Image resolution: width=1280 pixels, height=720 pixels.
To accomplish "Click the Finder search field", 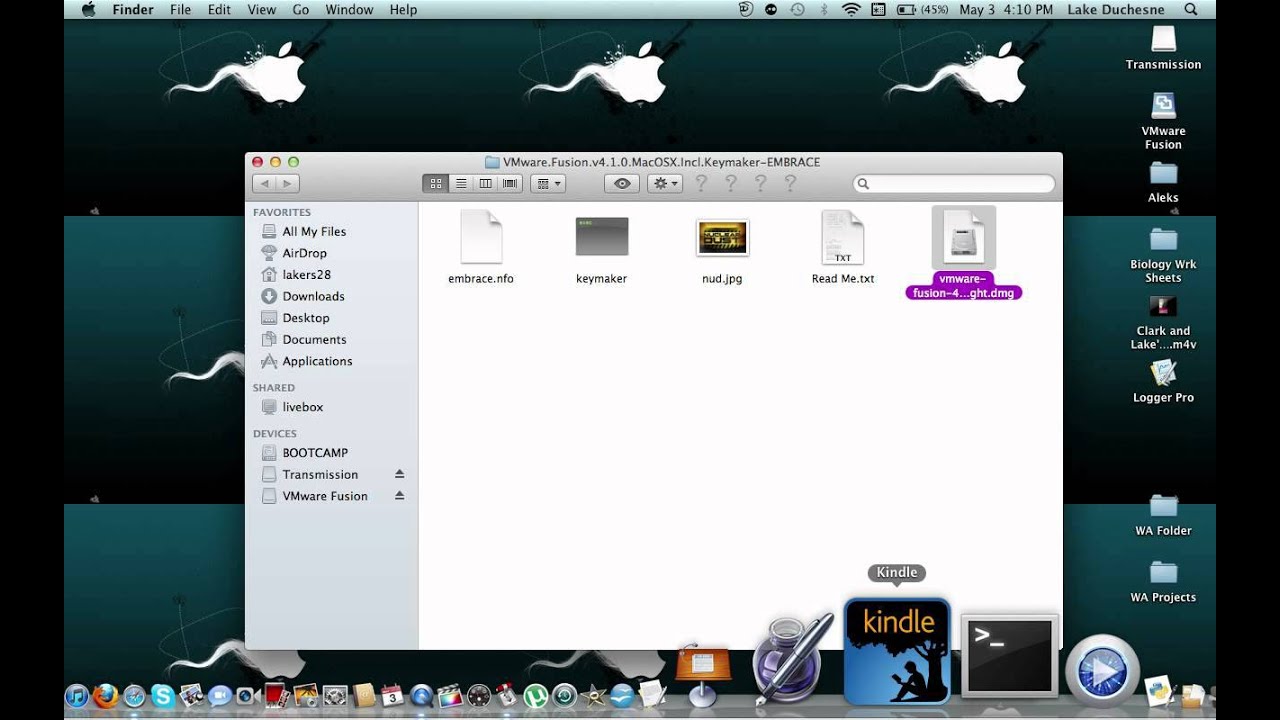I will [x=954, y=184].
